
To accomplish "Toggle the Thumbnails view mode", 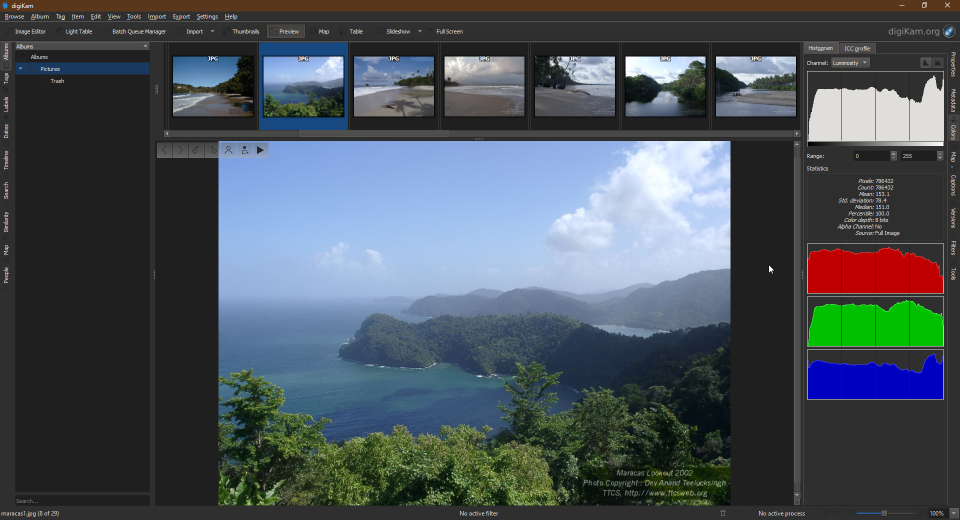I will 245,31.
